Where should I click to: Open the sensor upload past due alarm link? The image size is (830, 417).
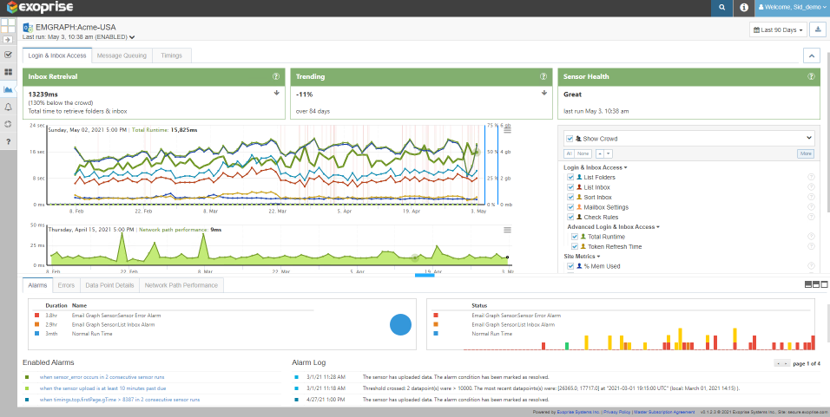[x=103, y=388]
